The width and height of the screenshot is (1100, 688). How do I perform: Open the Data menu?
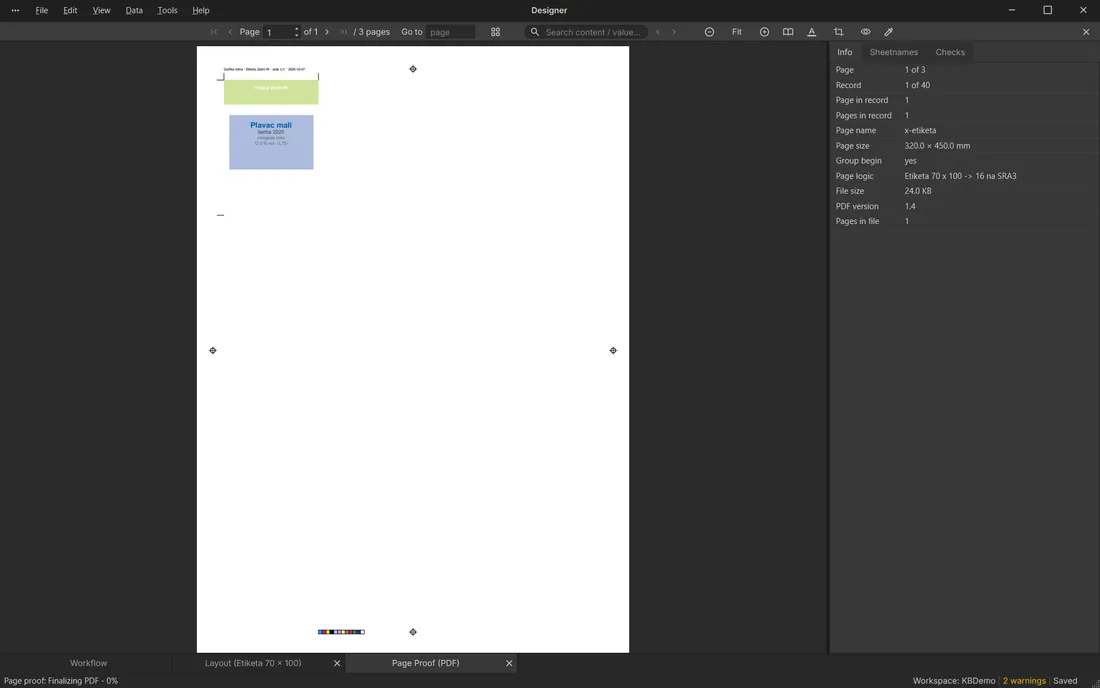(x=134, y=11)
